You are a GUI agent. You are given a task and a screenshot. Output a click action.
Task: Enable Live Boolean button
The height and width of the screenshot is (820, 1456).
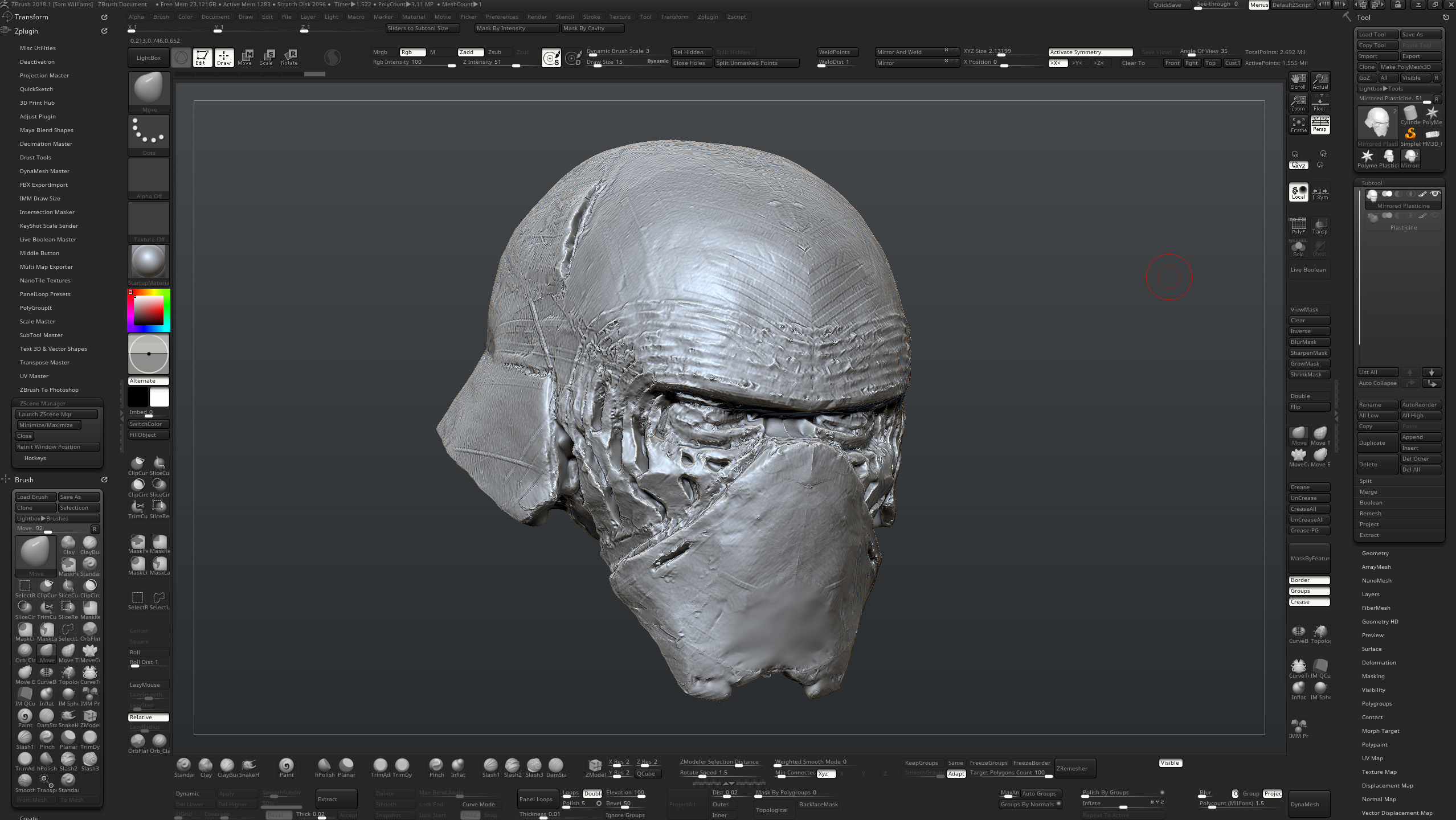point(1308,270)
